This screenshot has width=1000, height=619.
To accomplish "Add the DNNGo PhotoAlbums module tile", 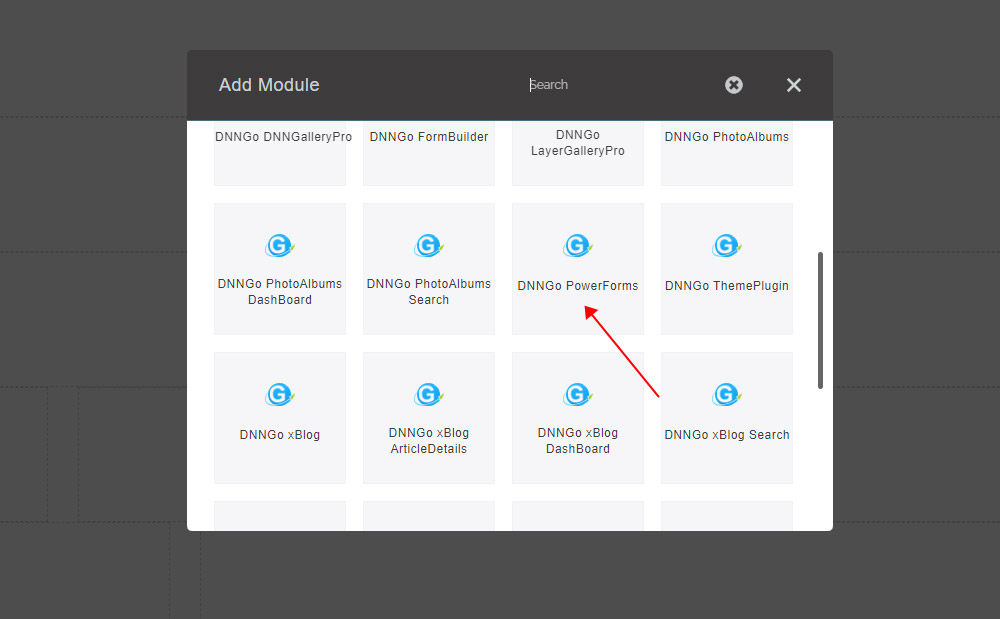I will (x=726, y=153).
